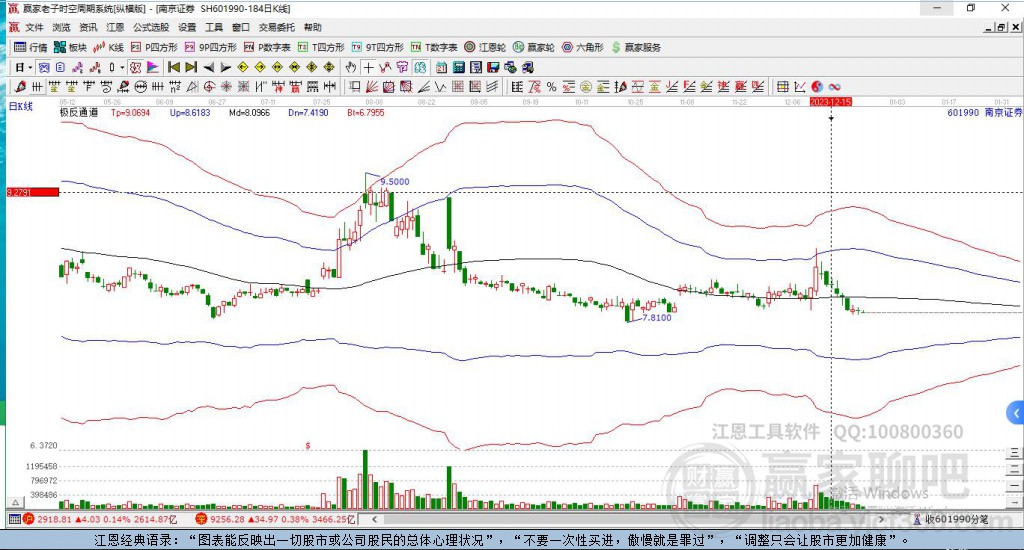
Task: Click the save floppy disk icon
Action: coord(493,67)
